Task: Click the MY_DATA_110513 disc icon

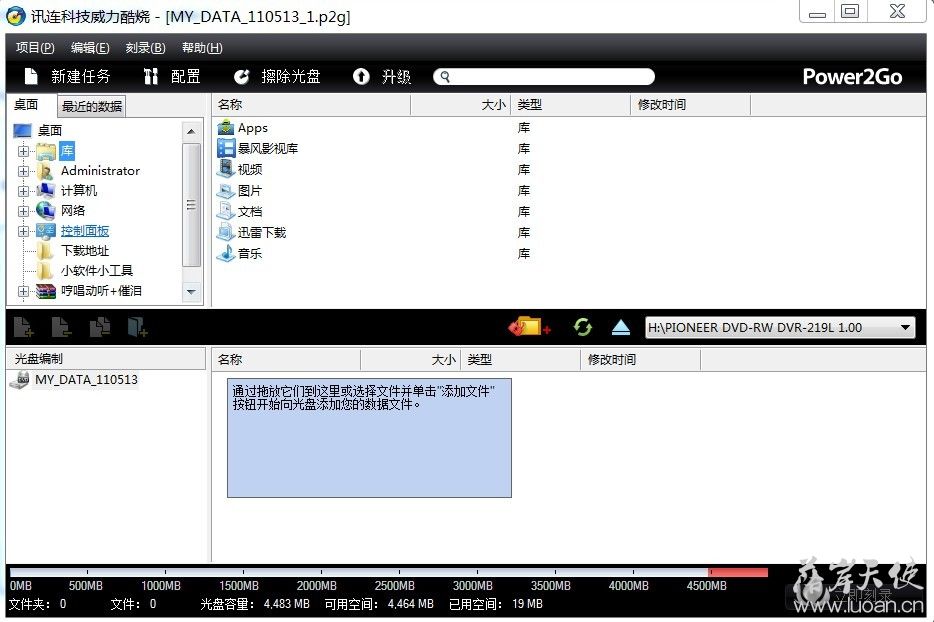Action: coord(20,380)
